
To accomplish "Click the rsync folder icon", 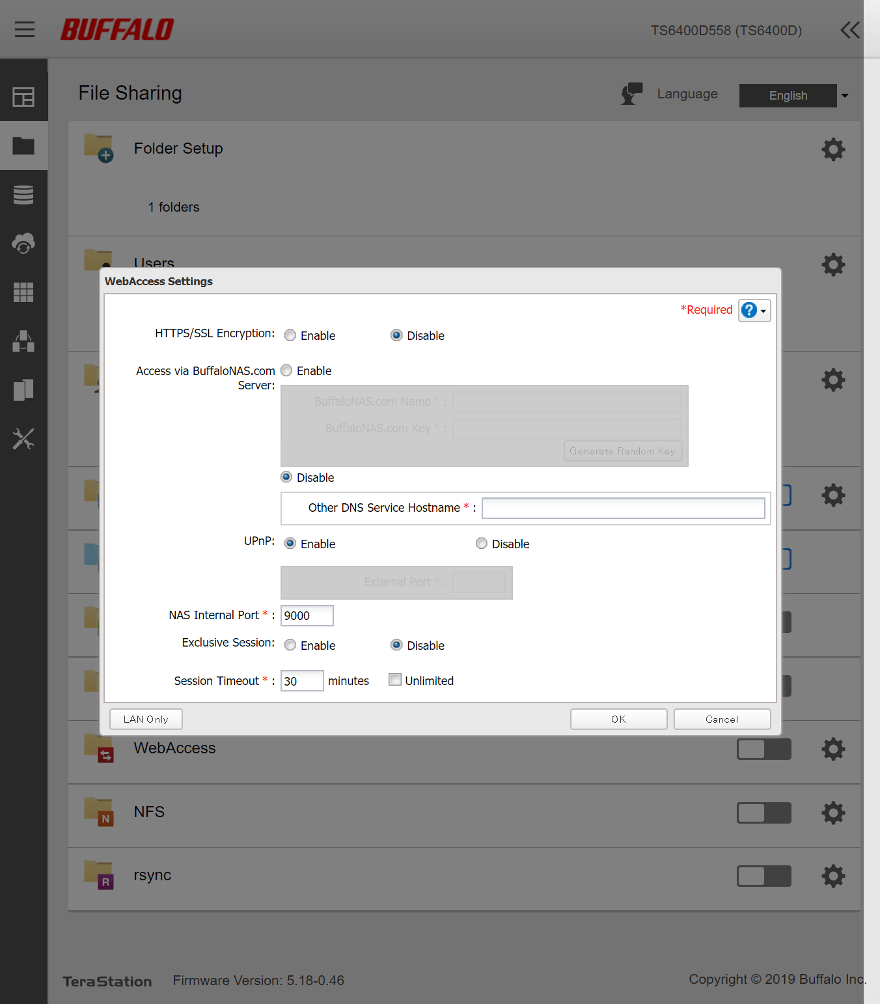I will (99, 875).
